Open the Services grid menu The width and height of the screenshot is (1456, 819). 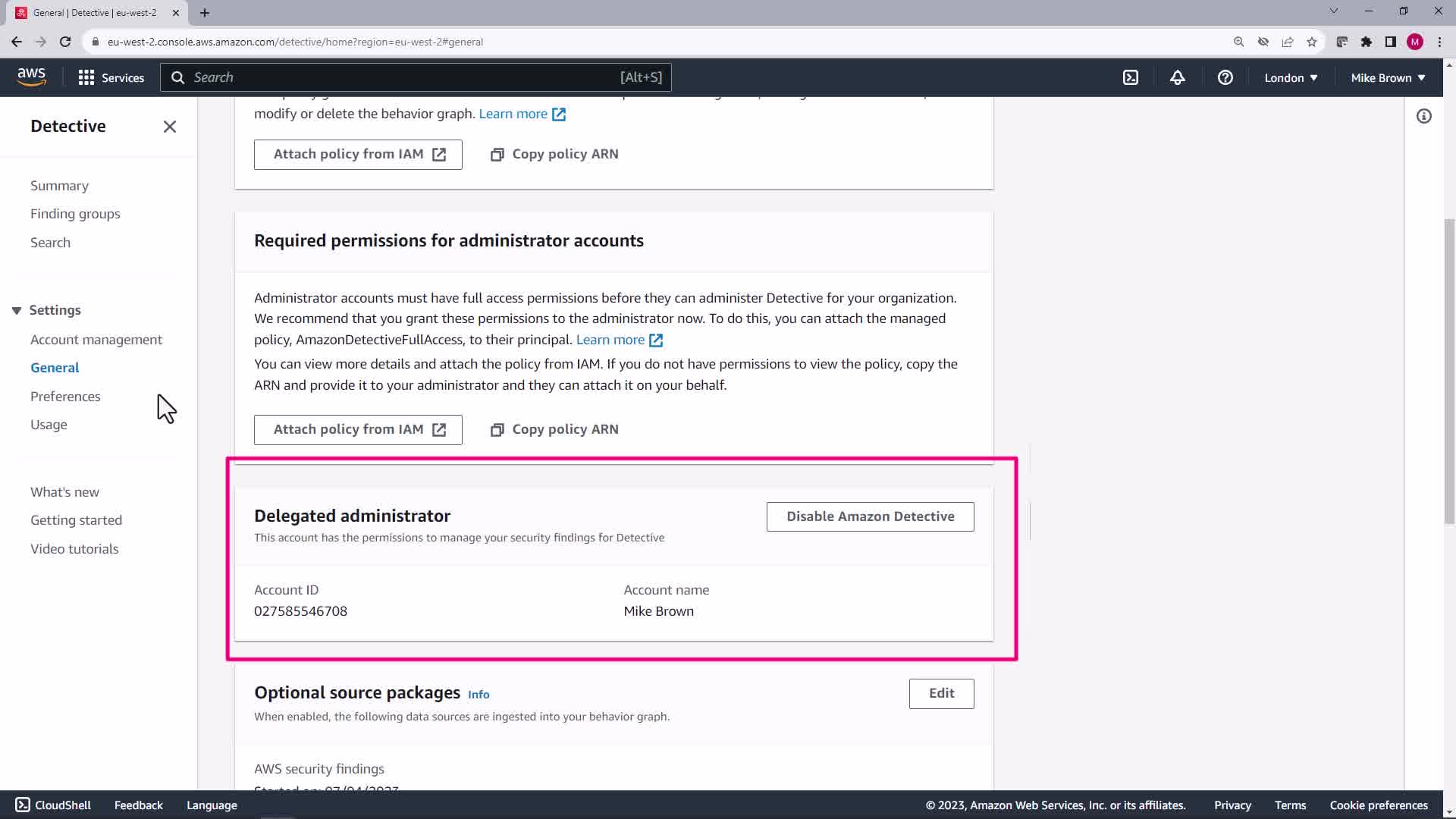(x=111, y=77)
